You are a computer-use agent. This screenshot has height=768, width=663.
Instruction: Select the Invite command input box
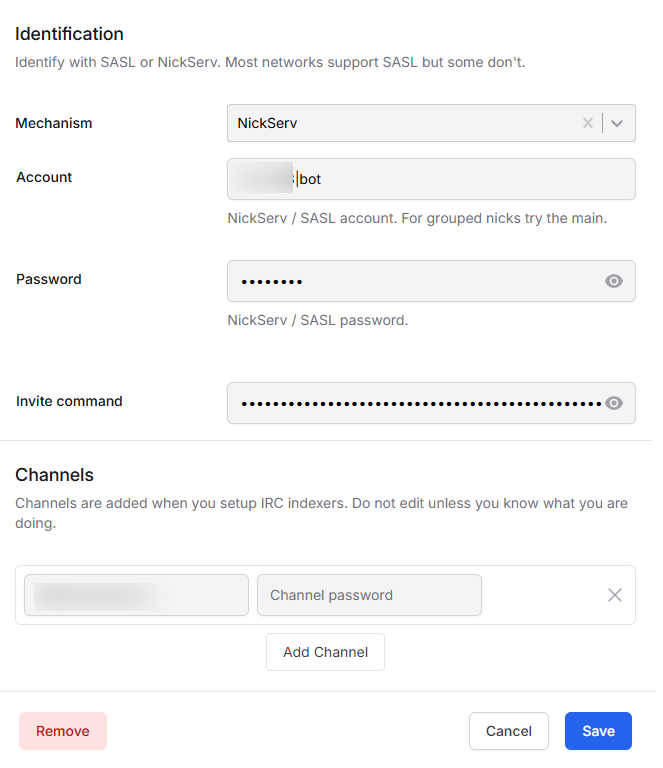click(431, 403)
